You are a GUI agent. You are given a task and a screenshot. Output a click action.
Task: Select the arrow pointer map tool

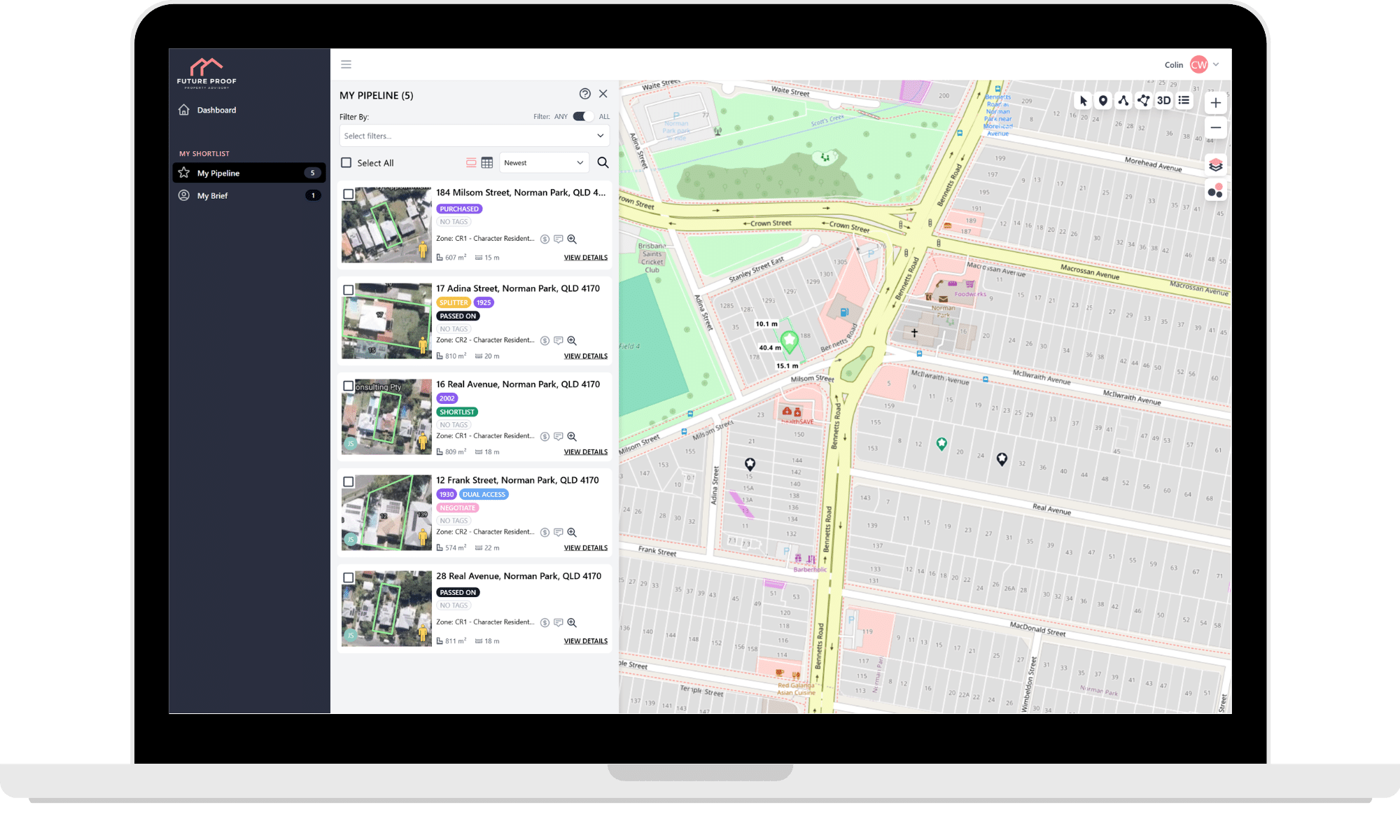pyautogui.click(x=1083, y=101)
